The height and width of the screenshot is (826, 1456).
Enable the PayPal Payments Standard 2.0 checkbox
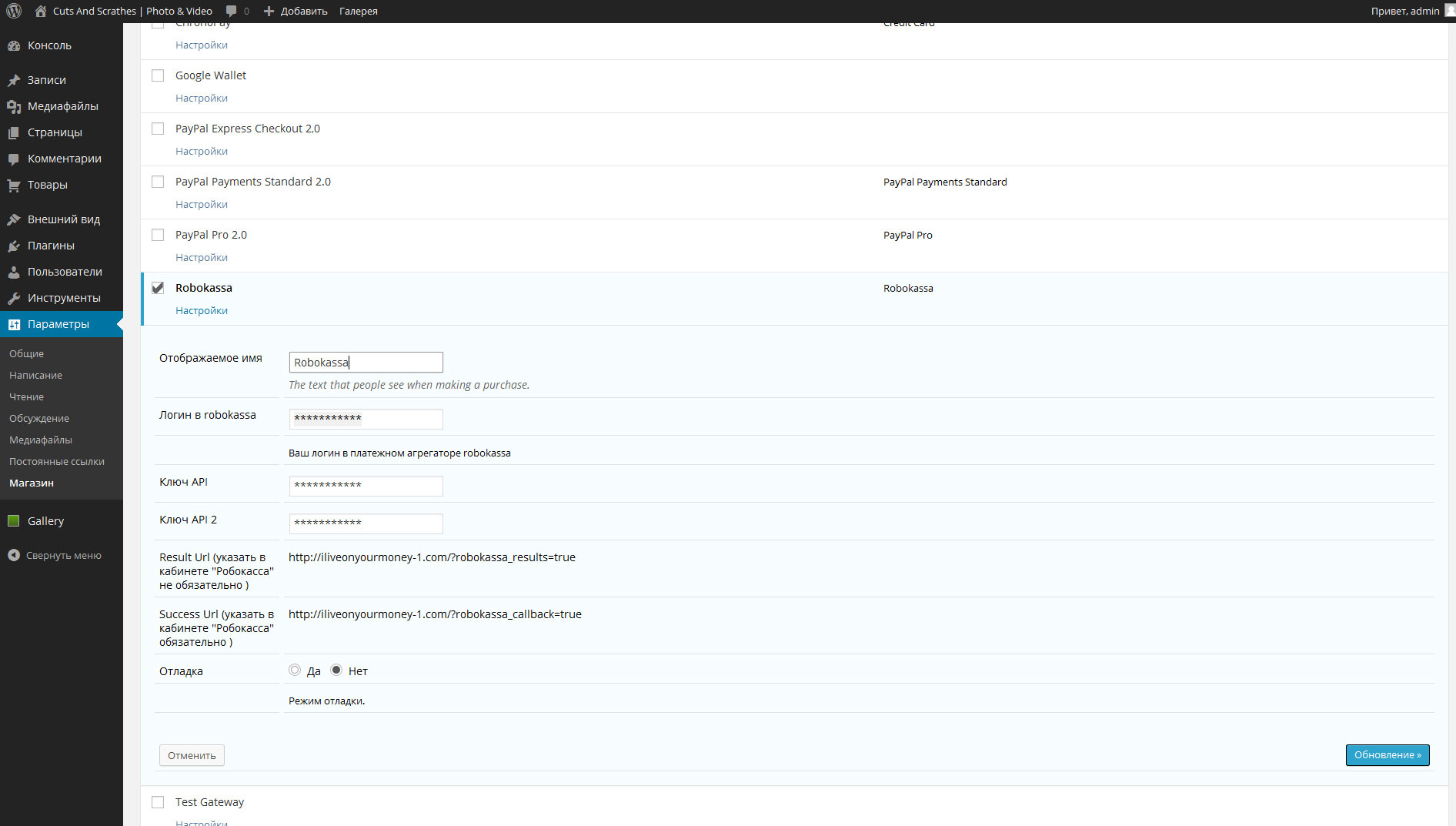[158, 182]
